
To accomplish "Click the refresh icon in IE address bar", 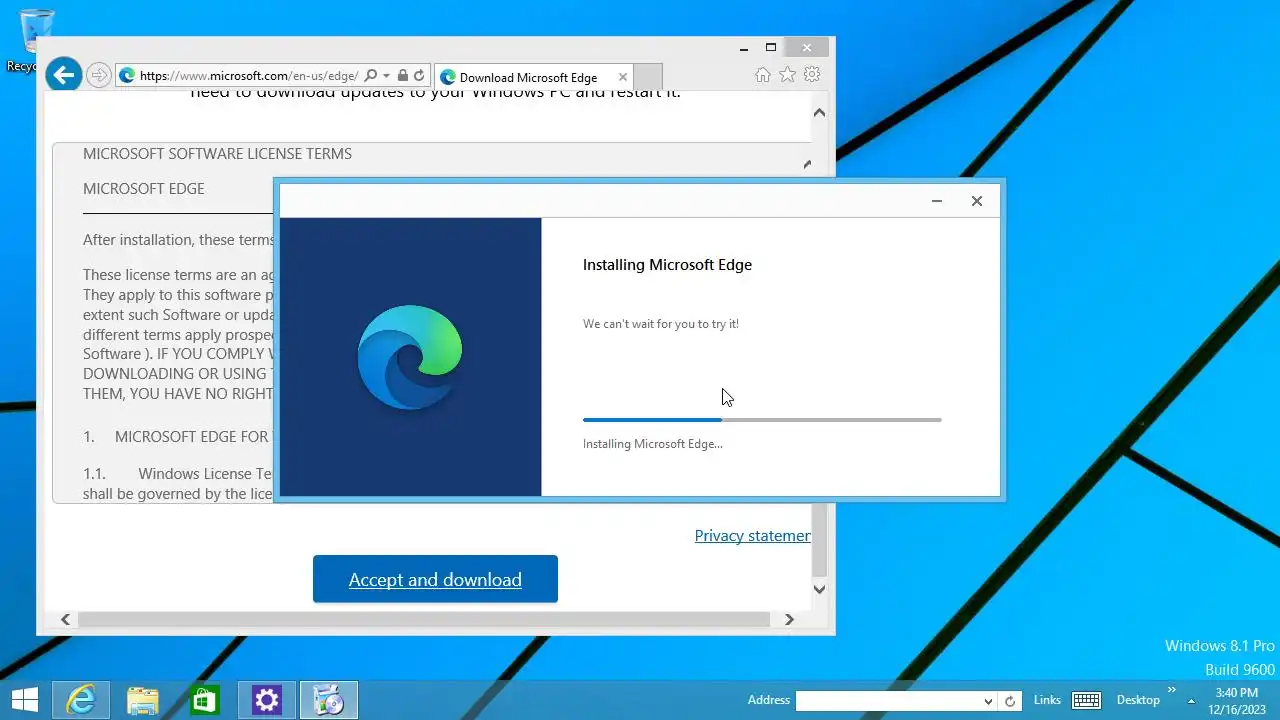I will pyautogui.click(x=419, y=76).
